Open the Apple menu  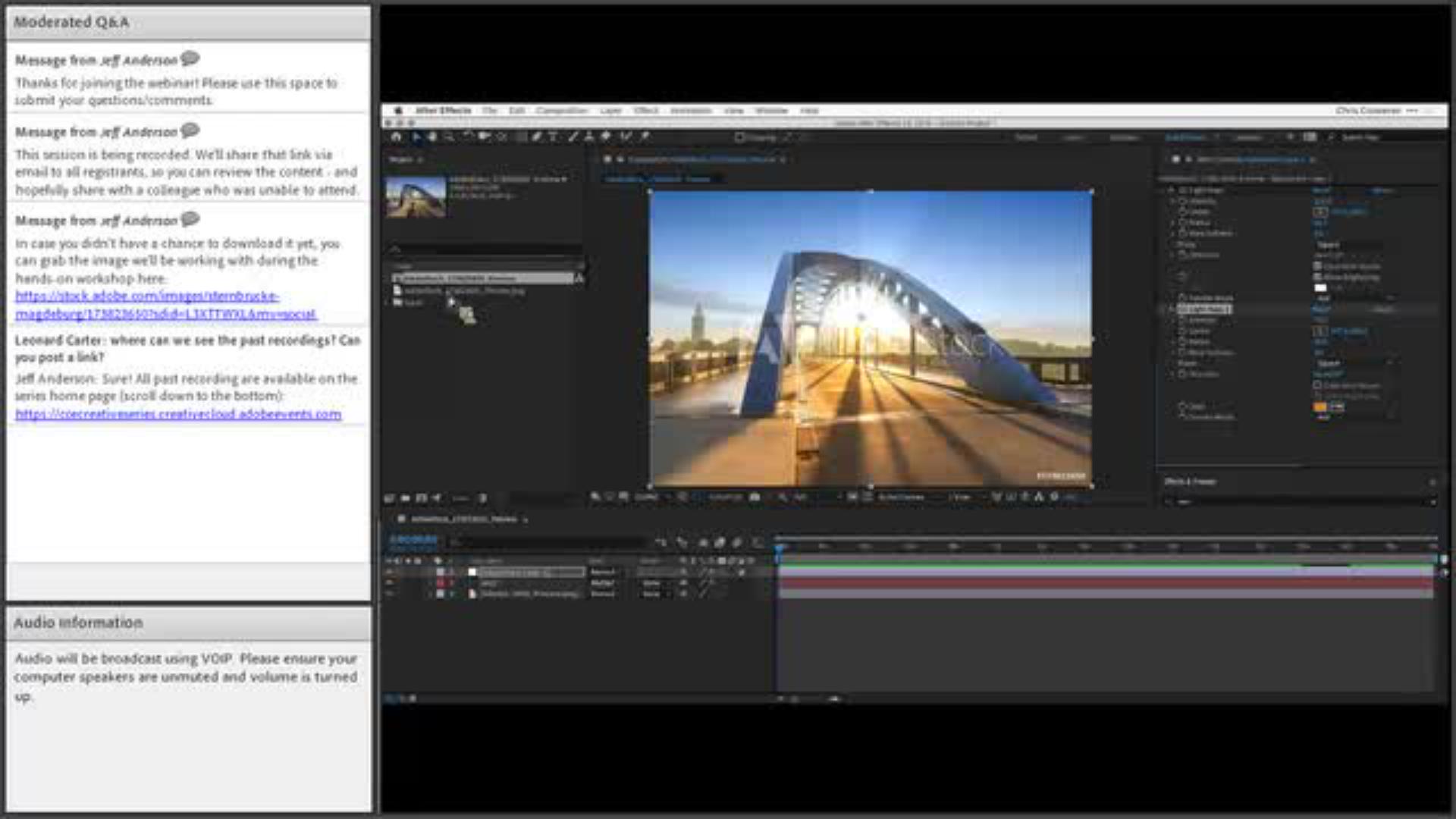(398, 111)
